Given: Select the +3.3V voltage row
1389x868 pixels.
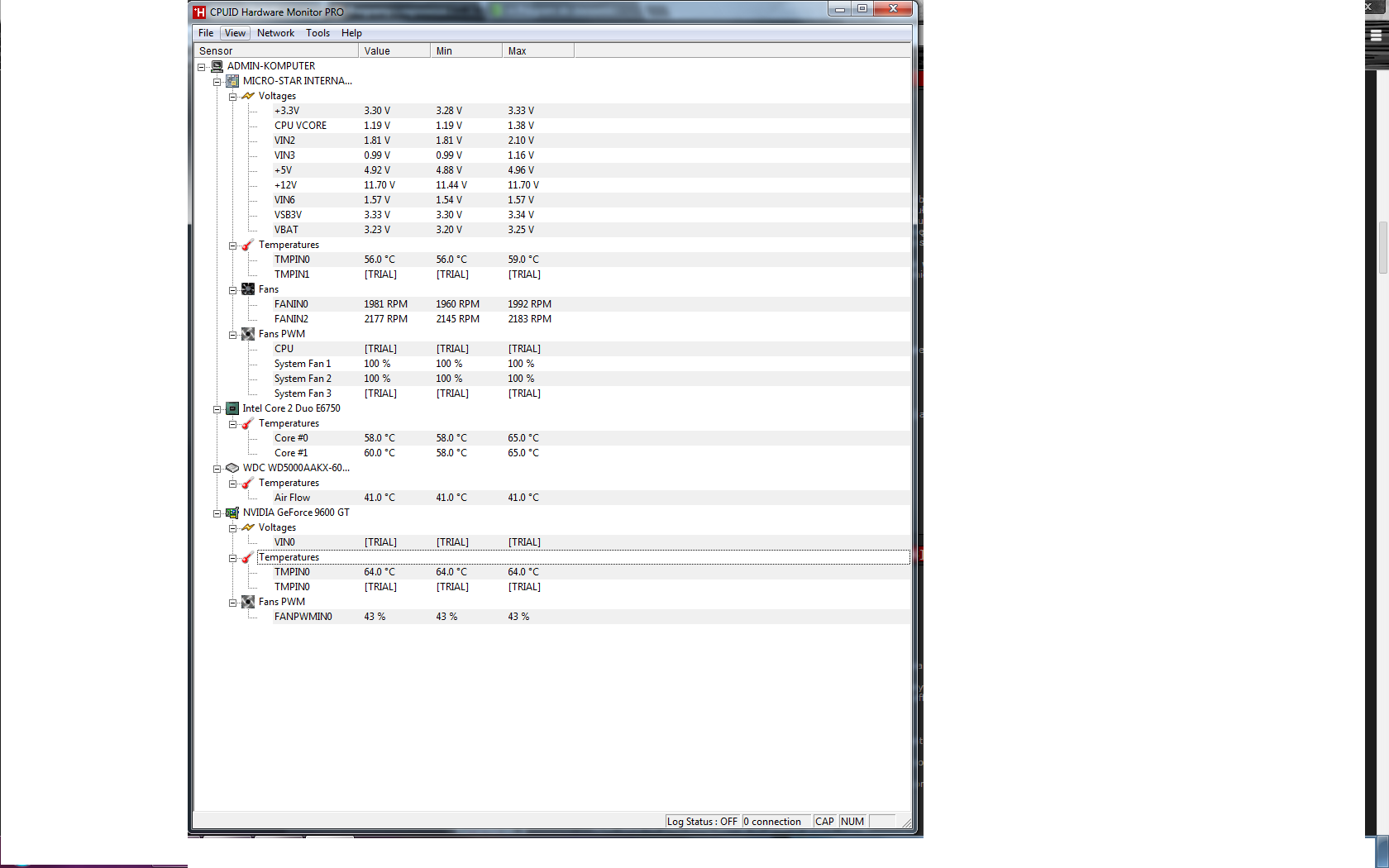Looking at the screenshot, I should pos(591,111).
